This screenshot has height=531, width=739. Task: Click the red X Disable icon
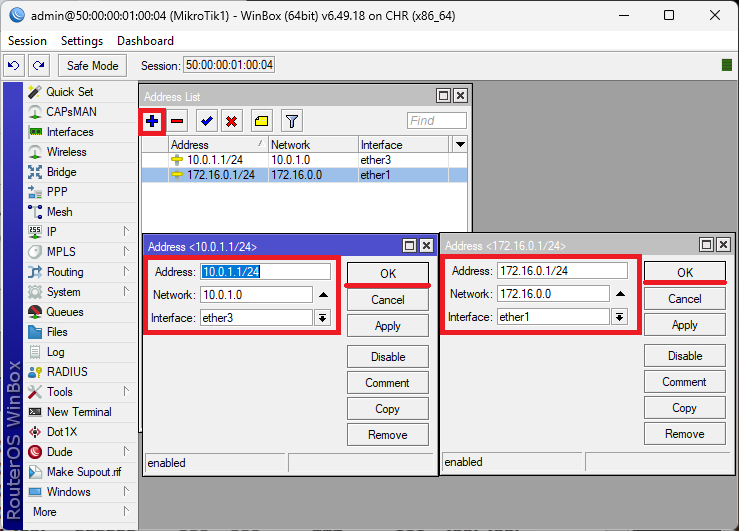(x=231, y=121)
